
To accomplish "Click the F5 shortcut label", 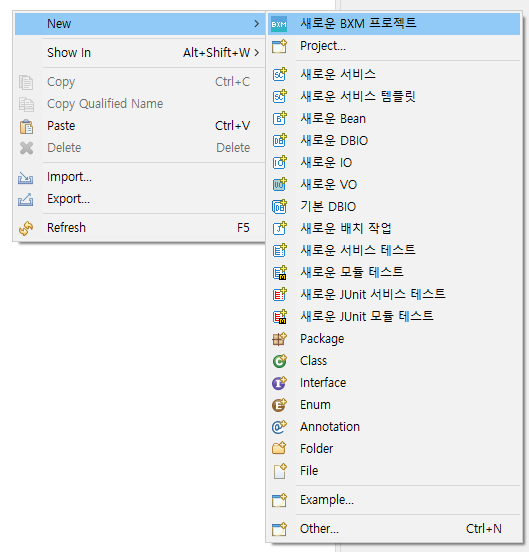I will pos(243,228).
